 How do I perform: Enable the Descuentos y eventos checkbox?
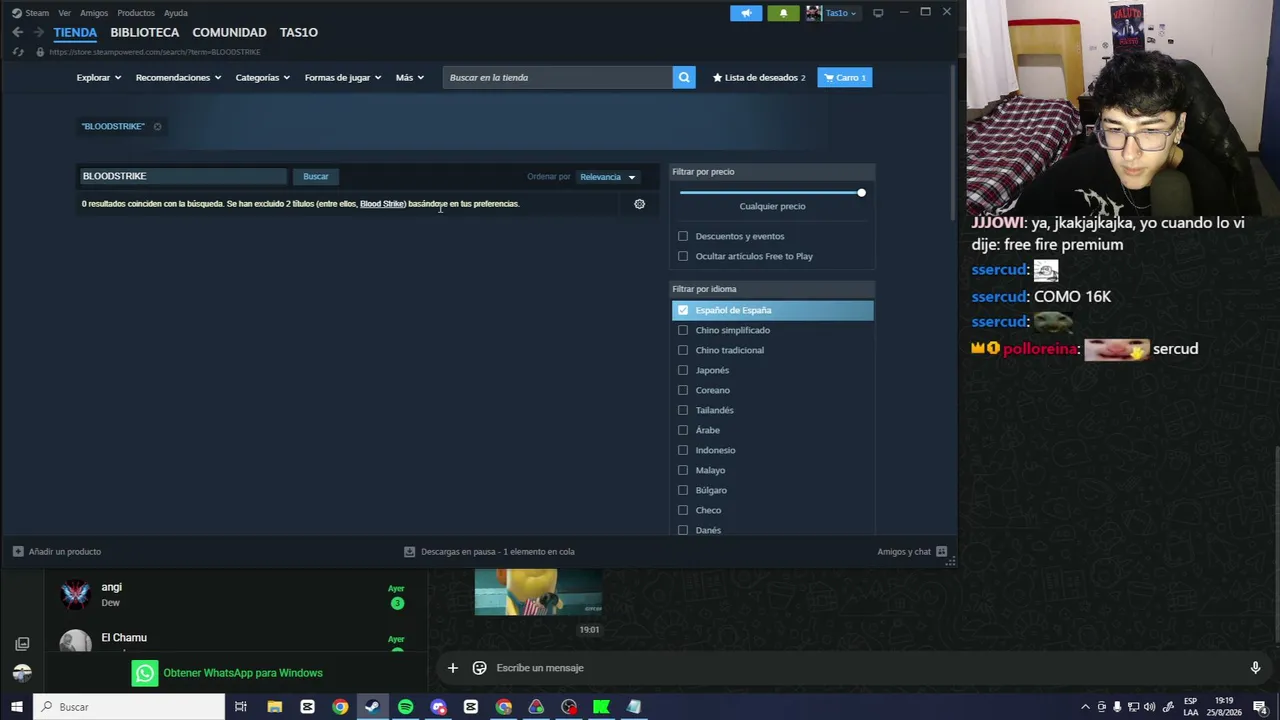[683, 236]
